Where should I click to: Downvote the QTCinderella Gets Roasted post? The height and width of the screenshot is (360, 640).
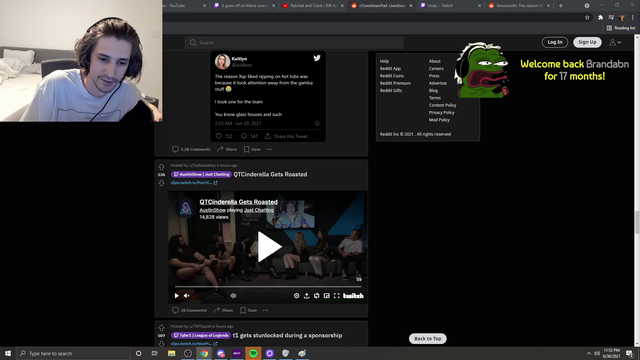click(161, 183)
